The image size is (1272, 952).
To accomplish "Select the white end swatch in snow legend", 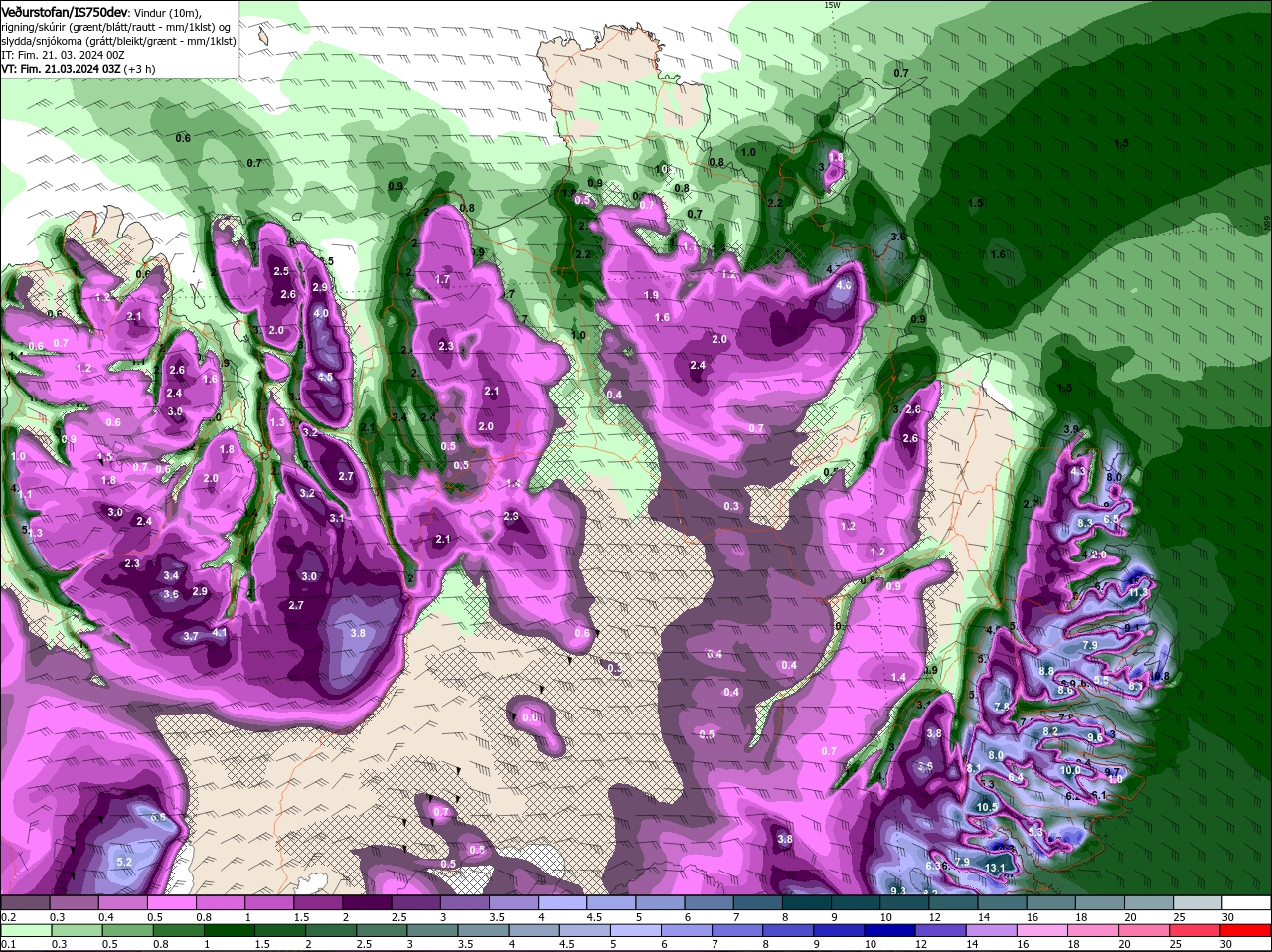I will [x=1246, y=903].
